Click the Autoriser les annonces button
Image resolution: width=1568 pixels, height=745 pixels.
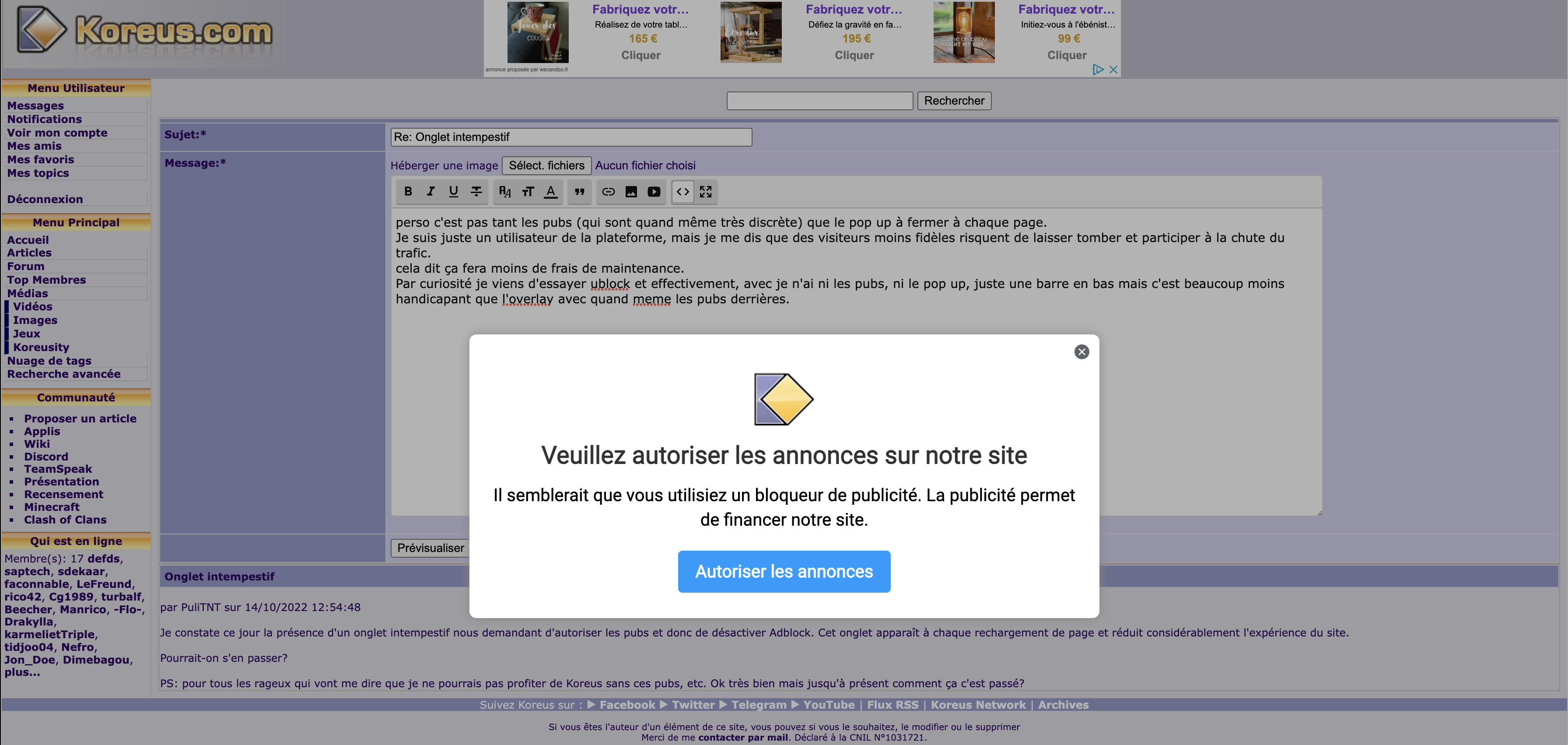pos(784,571)
